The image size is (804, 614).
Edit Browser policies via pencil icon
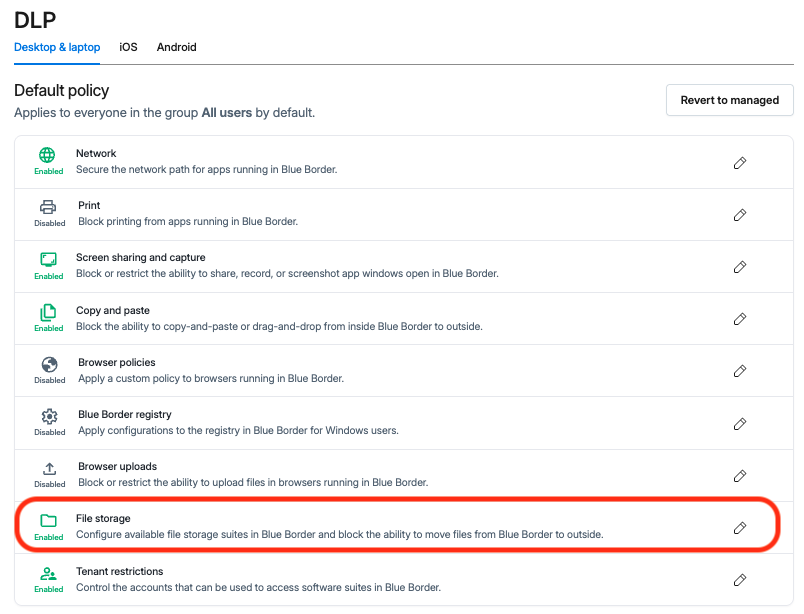tap(739, 371)
